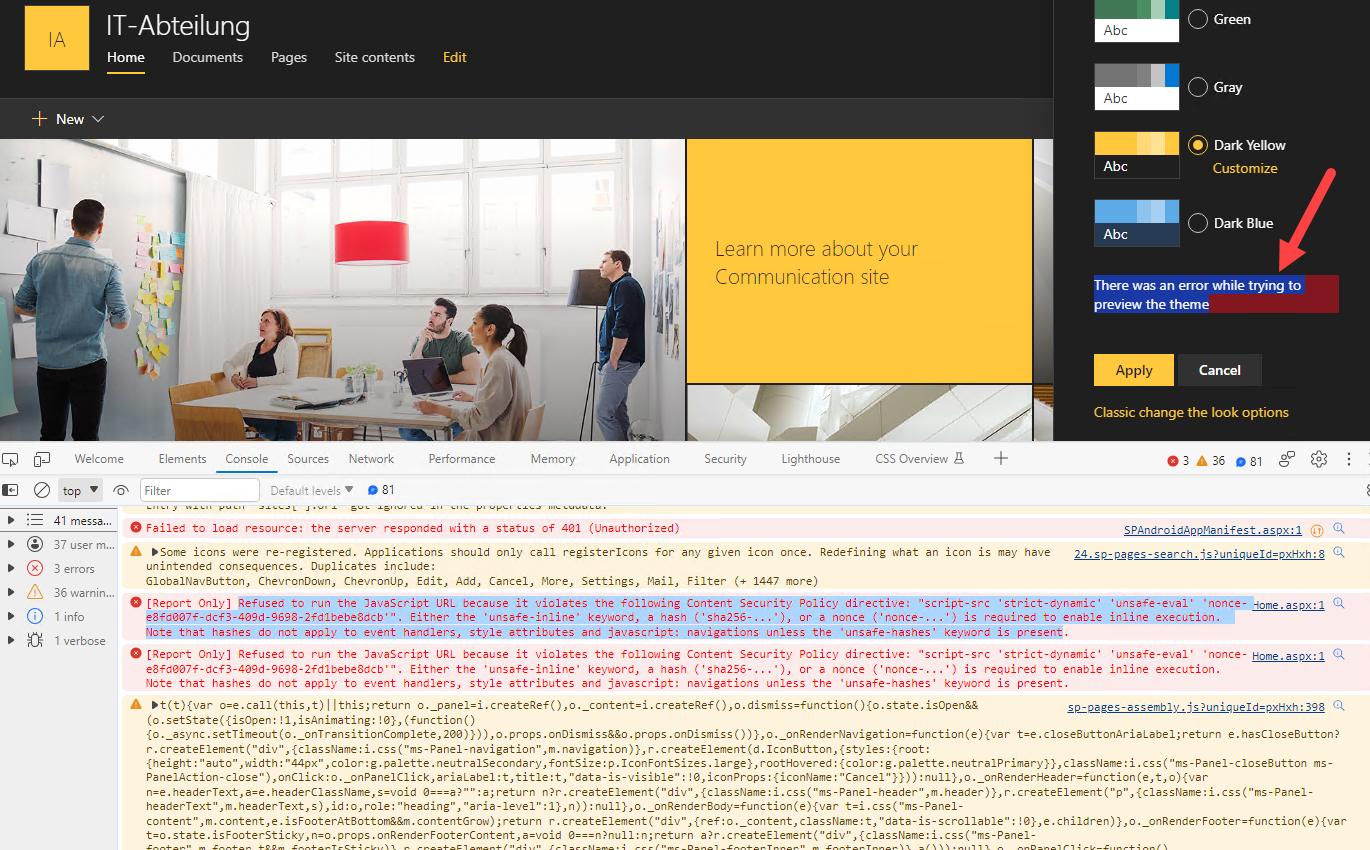Go to Pages in site navigation

pos(289,57)
